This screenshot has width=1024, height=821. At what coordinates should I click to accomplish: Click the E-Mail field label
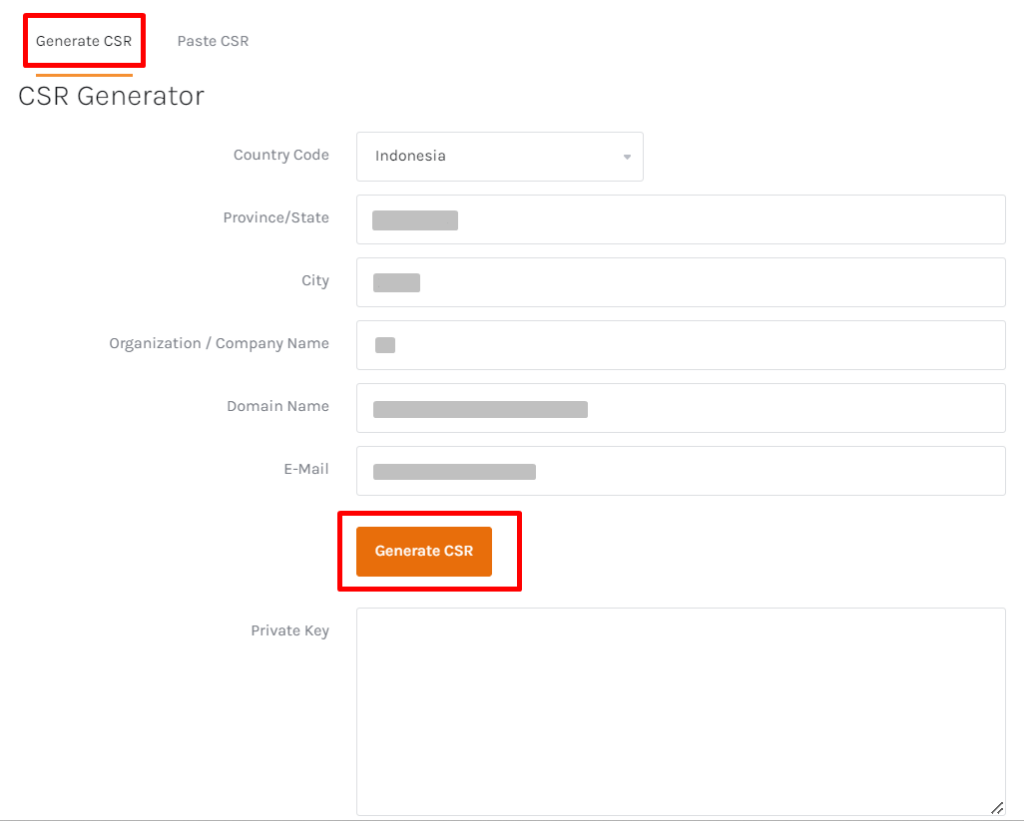pos(306,469)
